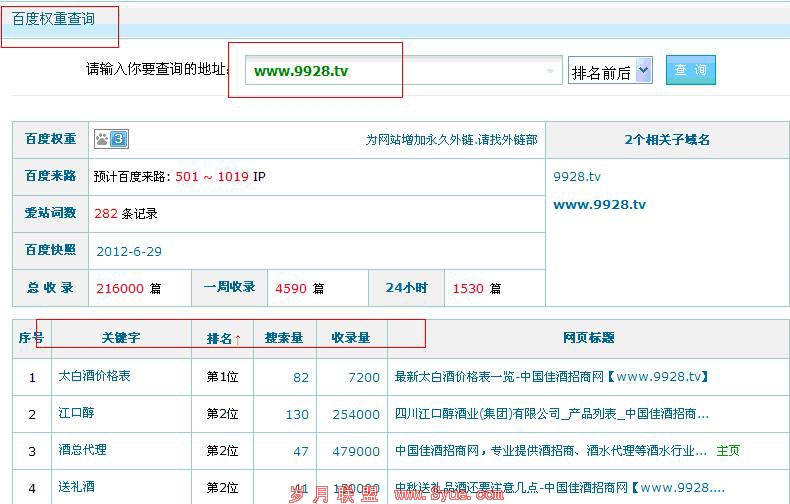The width and height of the screenshot is (790, 504).
Task: Click the 一周收录 label
Action: (x=229, y=287)
